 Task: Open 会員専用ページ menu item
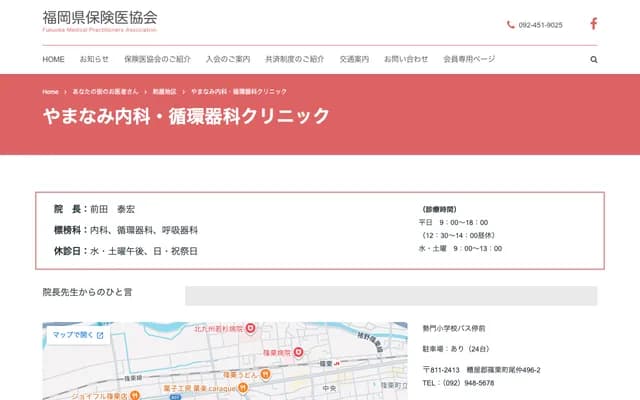469,59
